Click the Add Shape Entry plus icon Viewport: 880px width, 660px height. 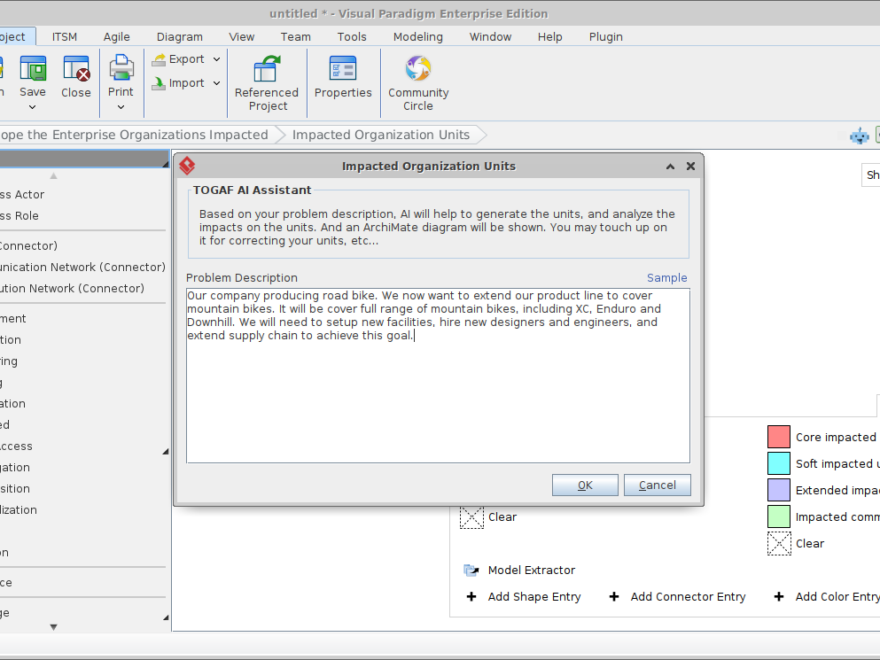click(472, 597)
